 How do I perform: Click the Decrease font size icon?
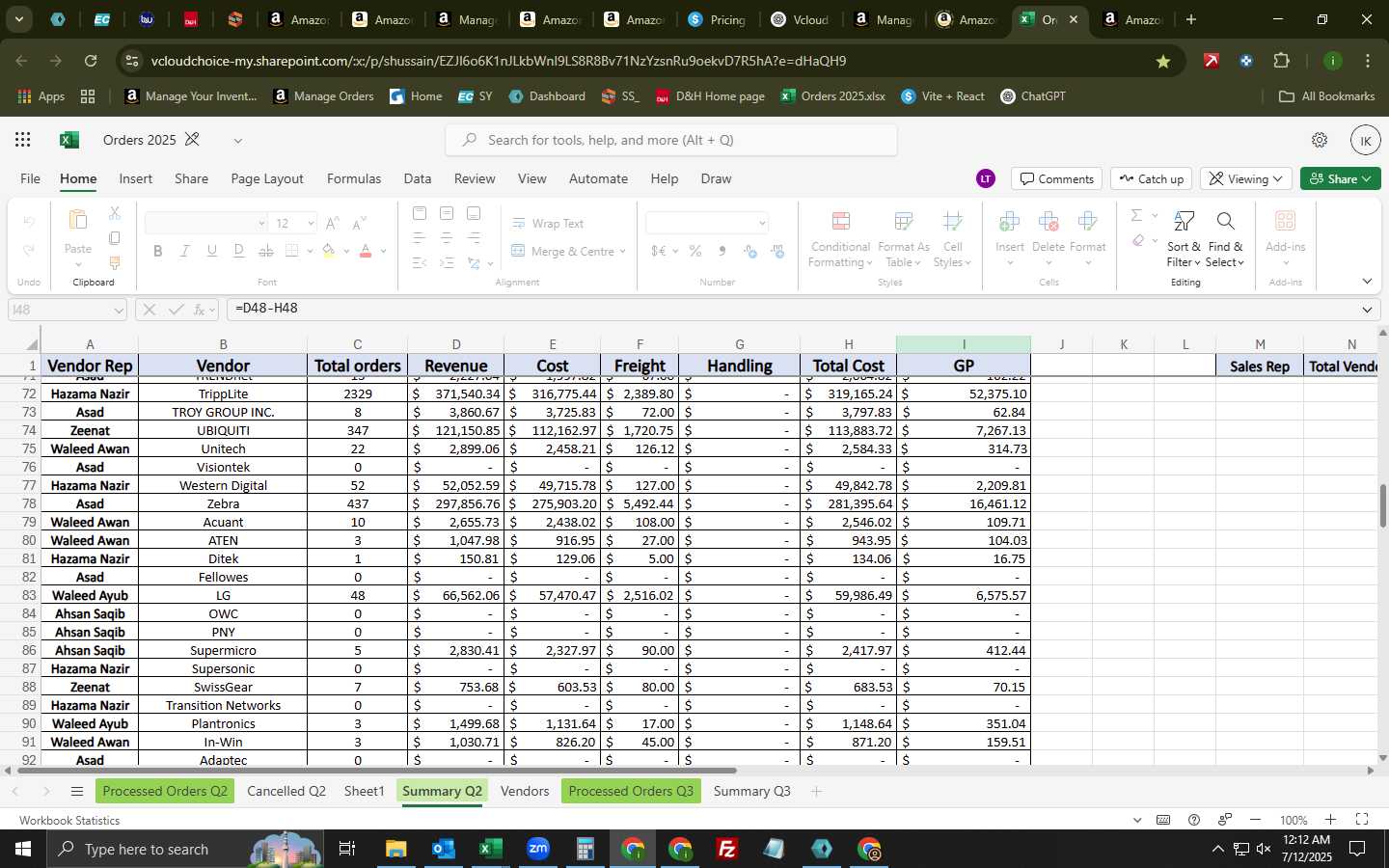pos(359,224)
